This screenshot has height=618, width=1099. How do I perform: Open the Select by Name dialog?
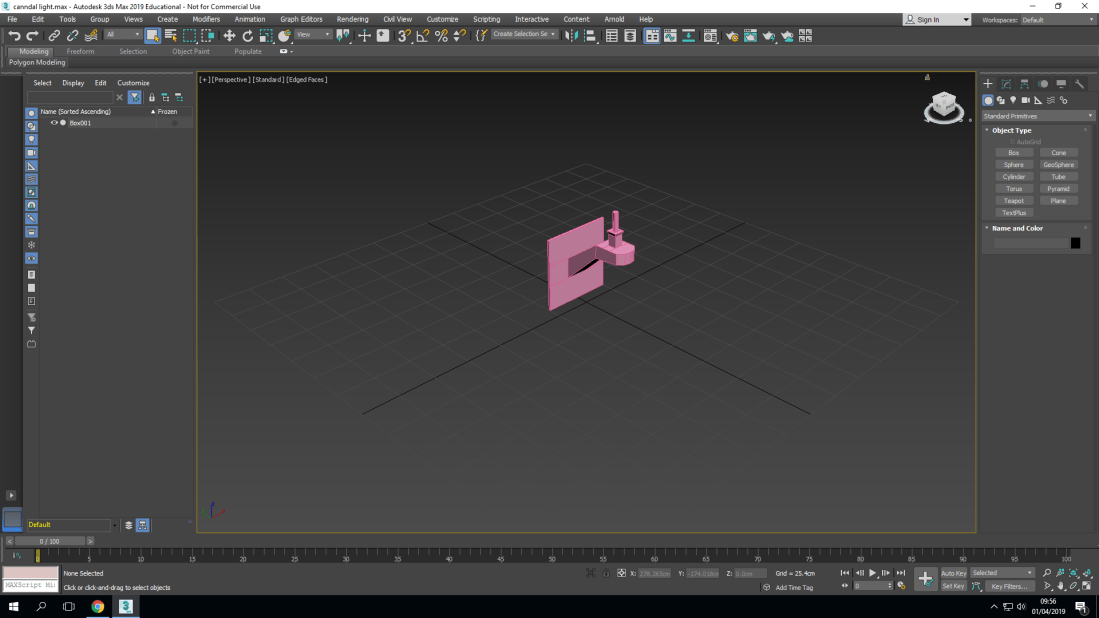tap(171, 36)
